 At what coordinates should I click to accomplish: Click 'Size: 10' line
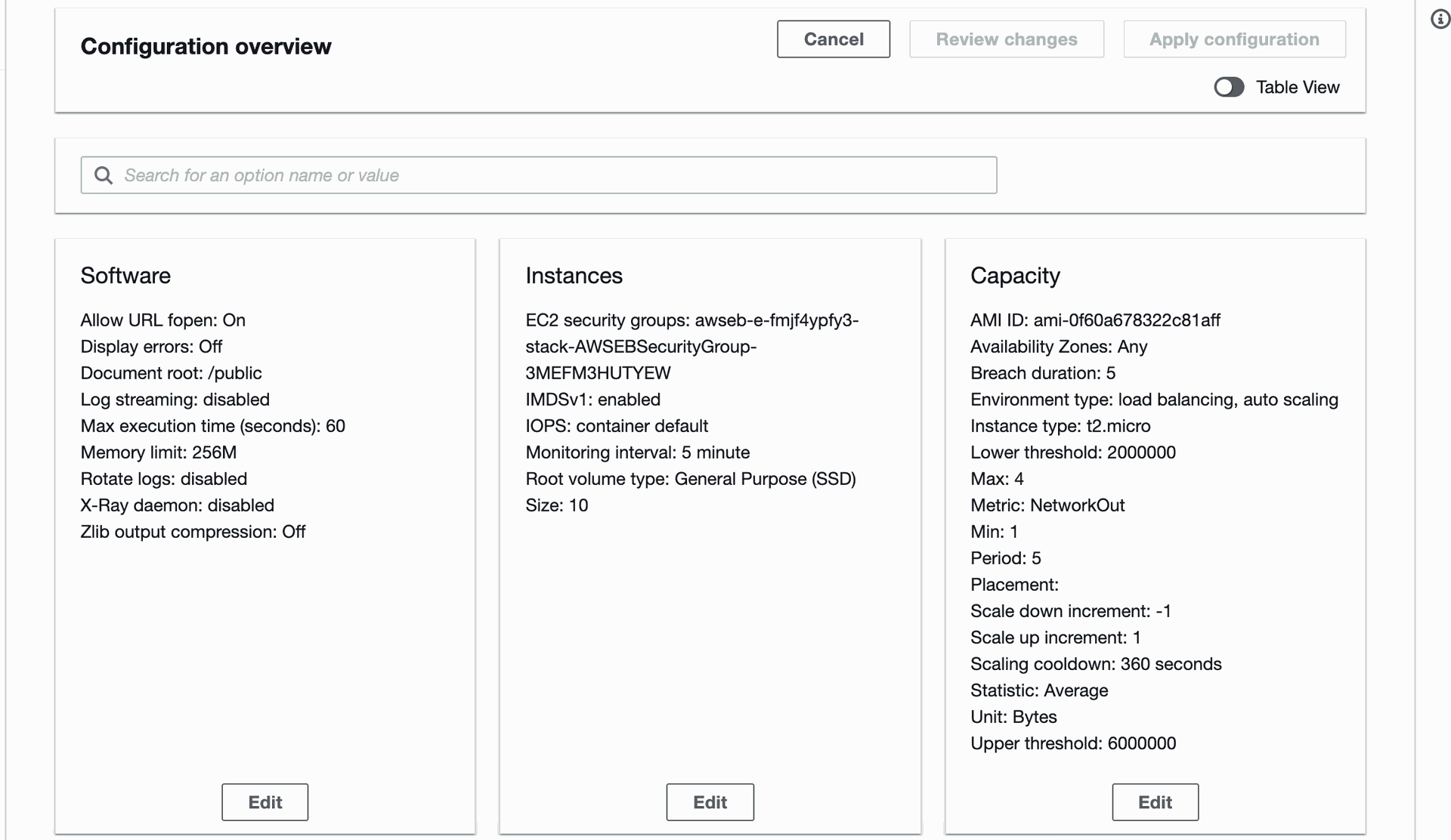pyautogui.click(x=556, y=505)
